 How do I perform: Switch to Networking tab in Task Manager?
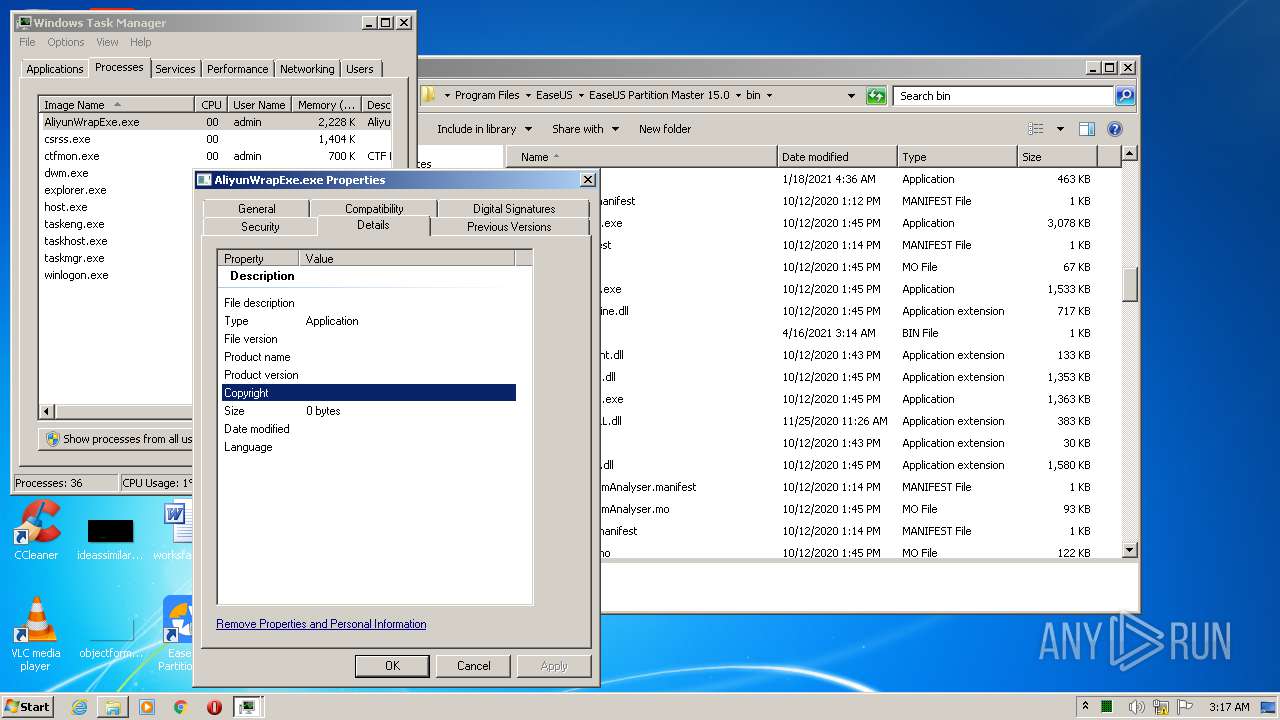click(x=307, y=69)
